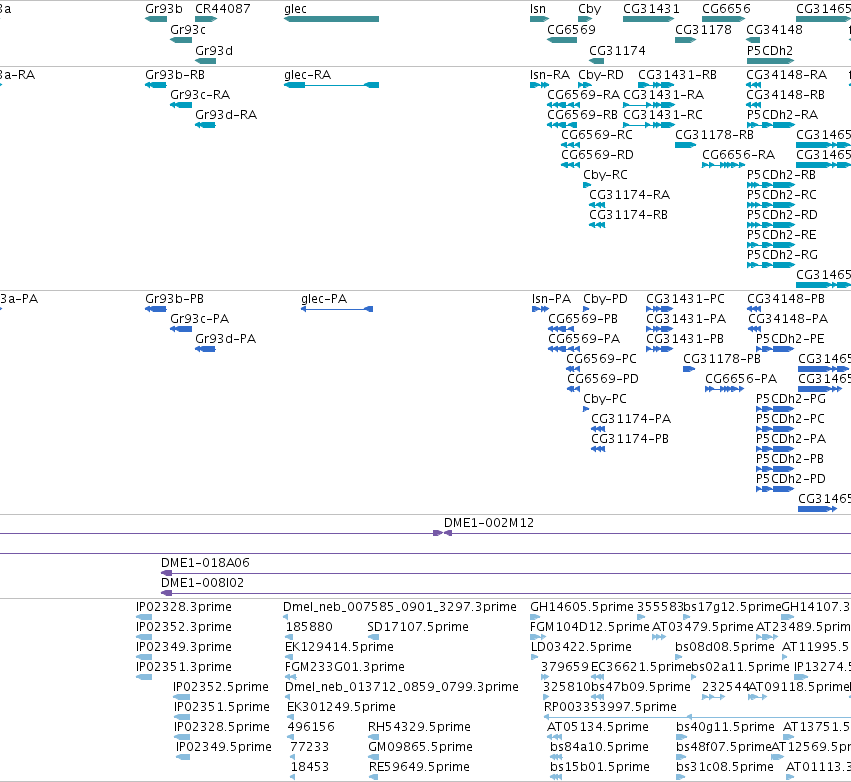Select the CG31431-RC transcript label
This screenshot has width=851, height=782.
(x=663, y=115)
